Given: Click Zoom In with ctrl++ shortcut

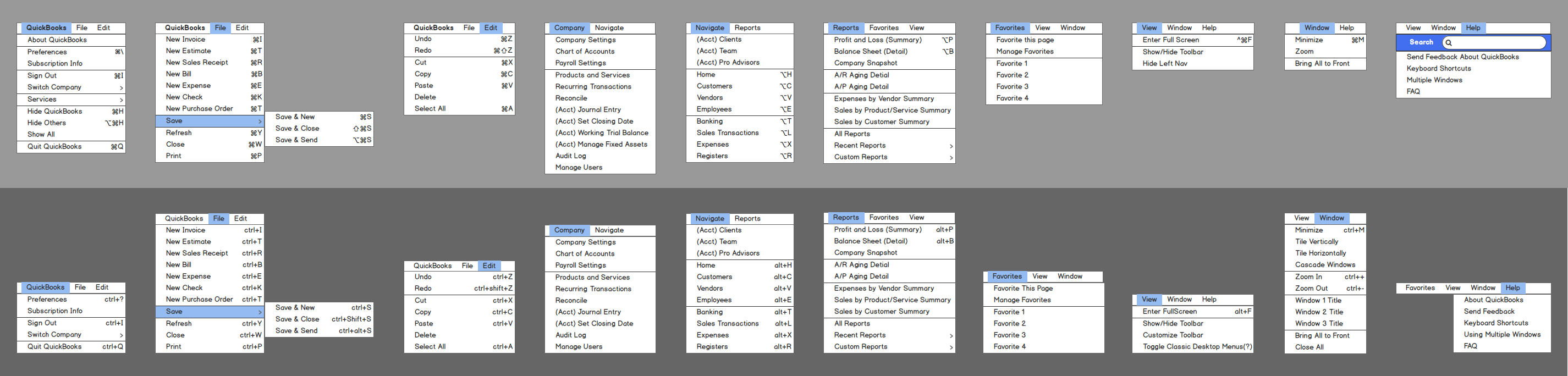Looking at the screenshot, I should click(1325, 278).
